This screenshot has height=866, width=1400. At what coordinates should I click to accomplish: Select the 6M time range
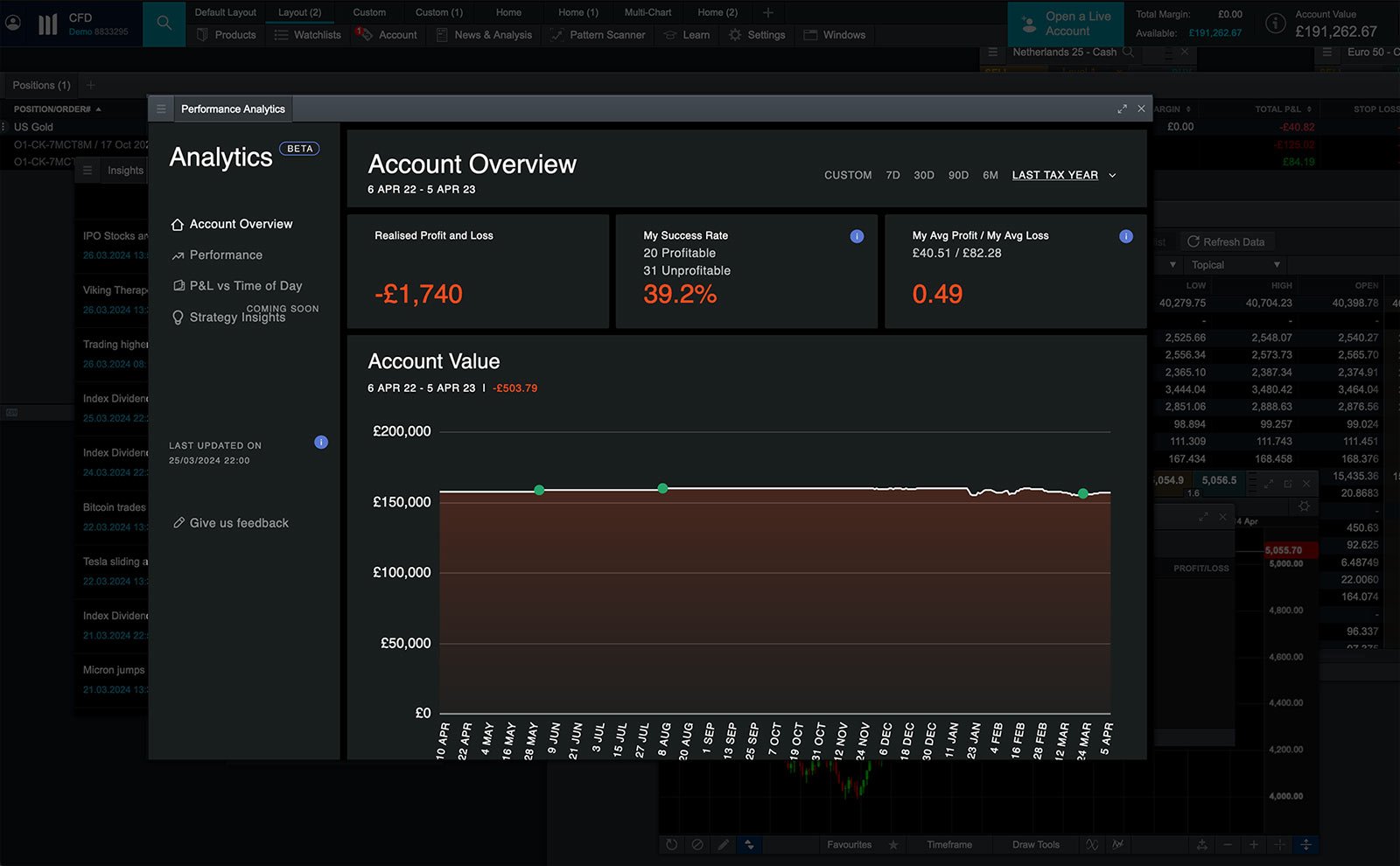coord(990,176)
